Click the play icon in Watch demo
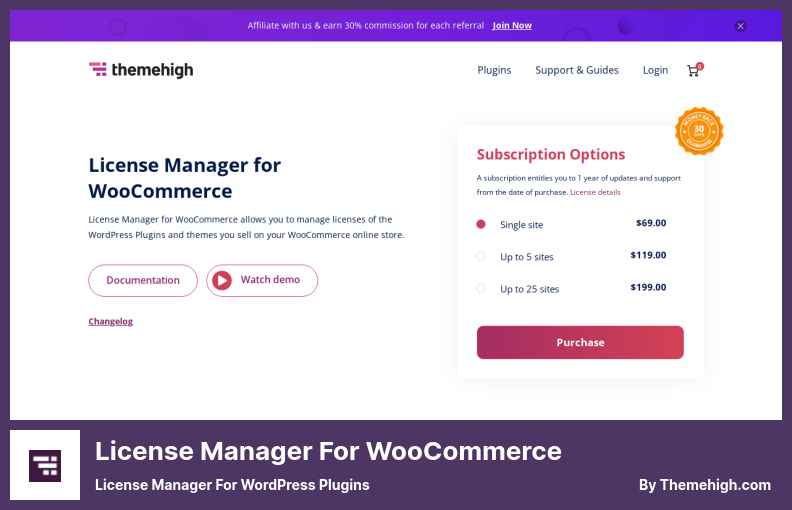Viewport: 792px width, 510px height. point(222,280)
